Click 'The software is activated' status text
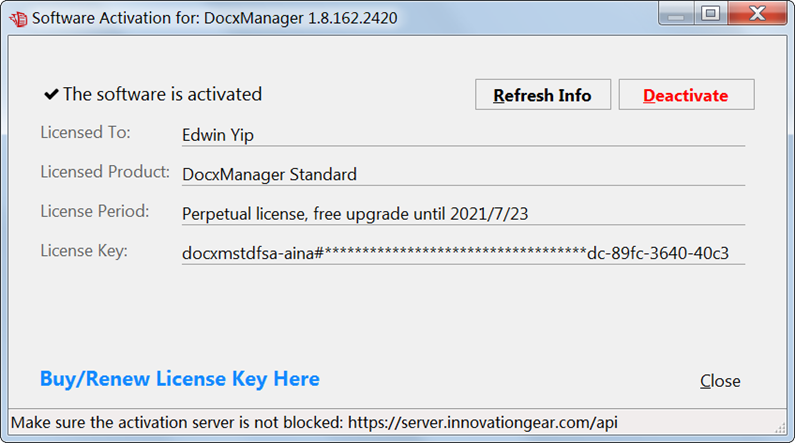Image resolution: width=795 pixels, height=443 pixels. point(162,94)
